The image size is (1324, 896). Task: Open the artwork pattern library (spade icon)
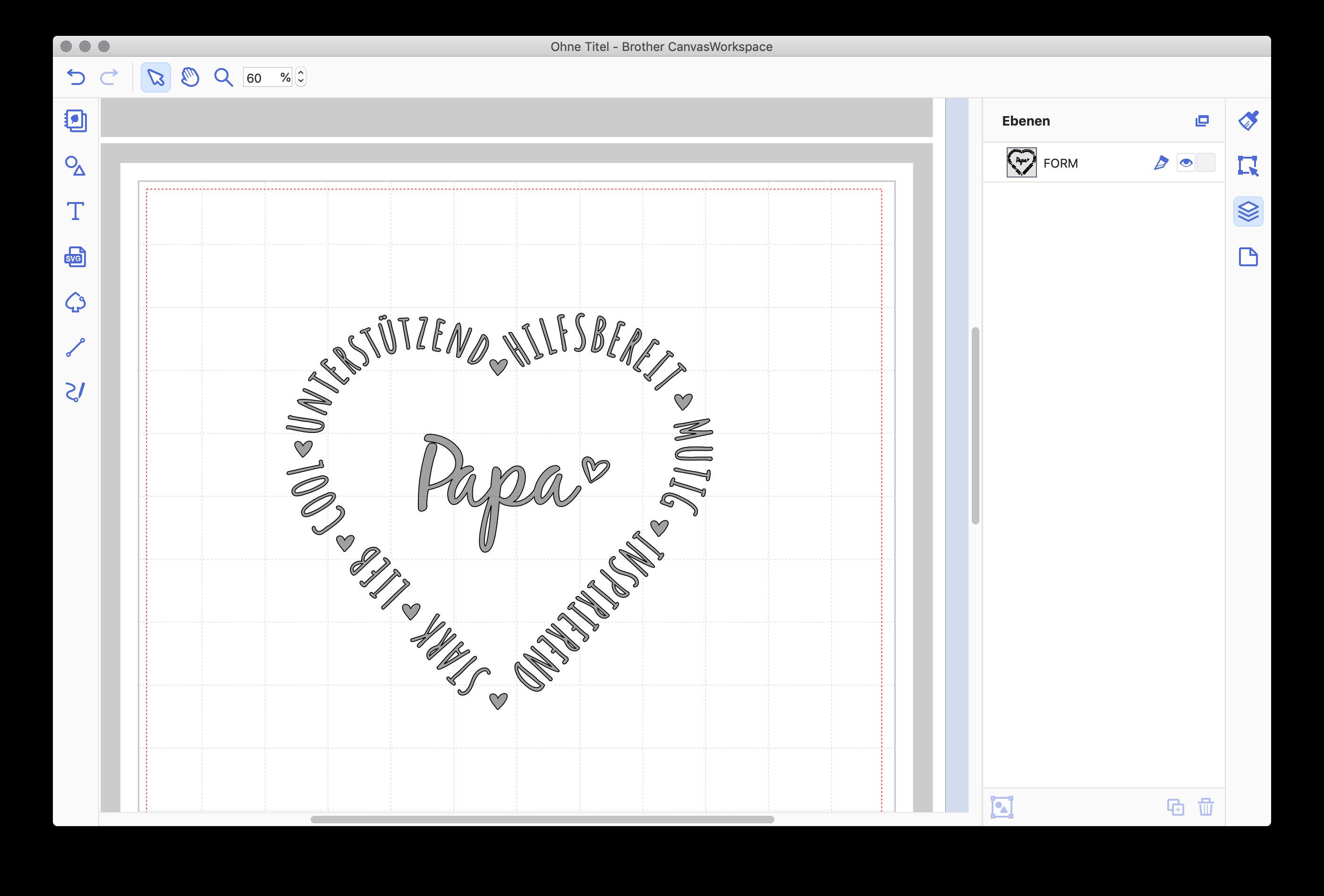[x=76, y=302]
